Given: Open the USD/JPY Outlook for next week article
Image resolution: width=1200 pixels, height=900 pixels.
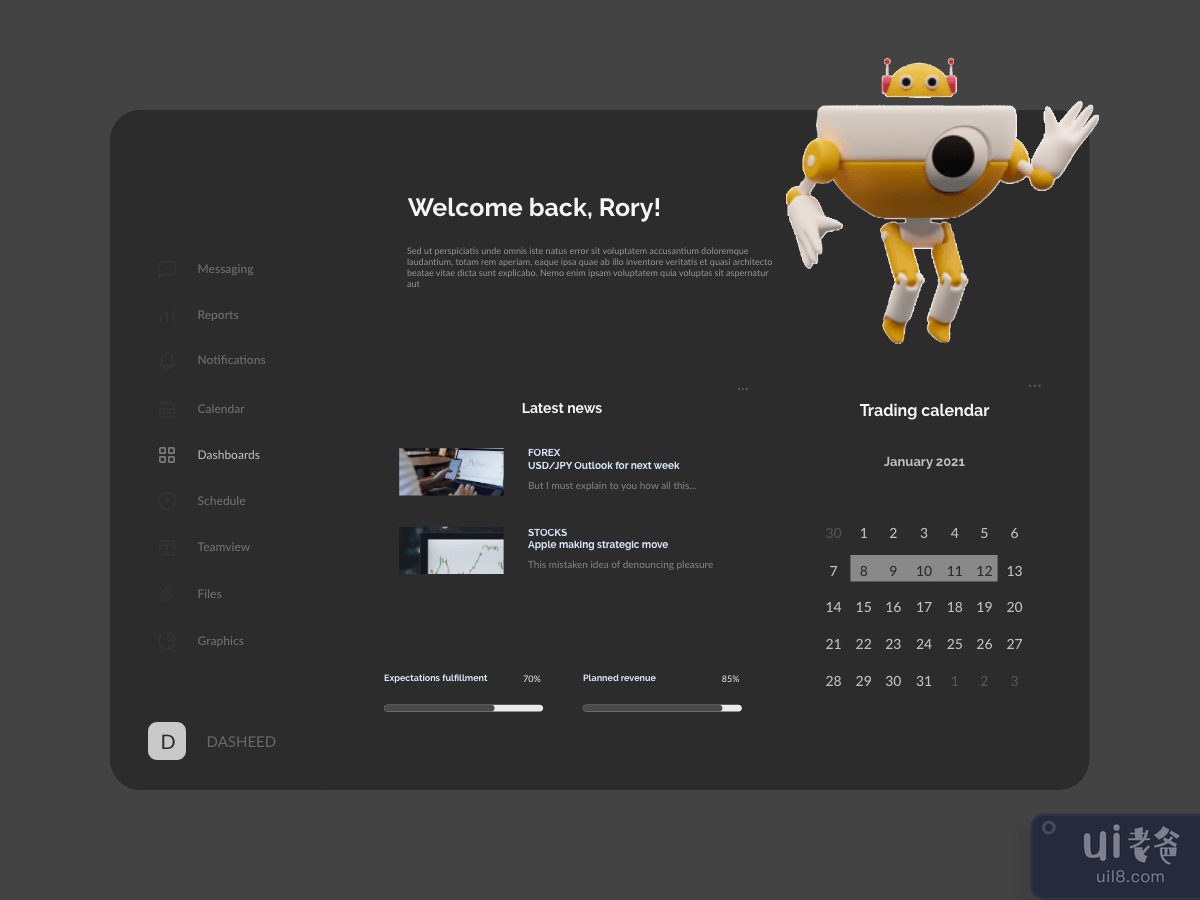Looking at the screenshot, I should [603, 466].
